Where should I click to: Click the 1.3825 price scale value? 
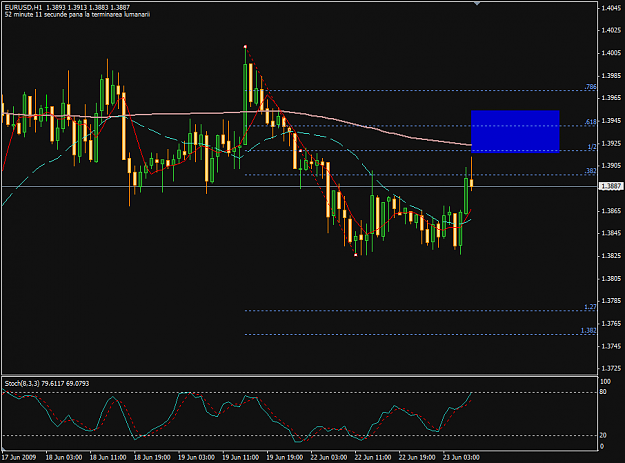tap(611, 255)
